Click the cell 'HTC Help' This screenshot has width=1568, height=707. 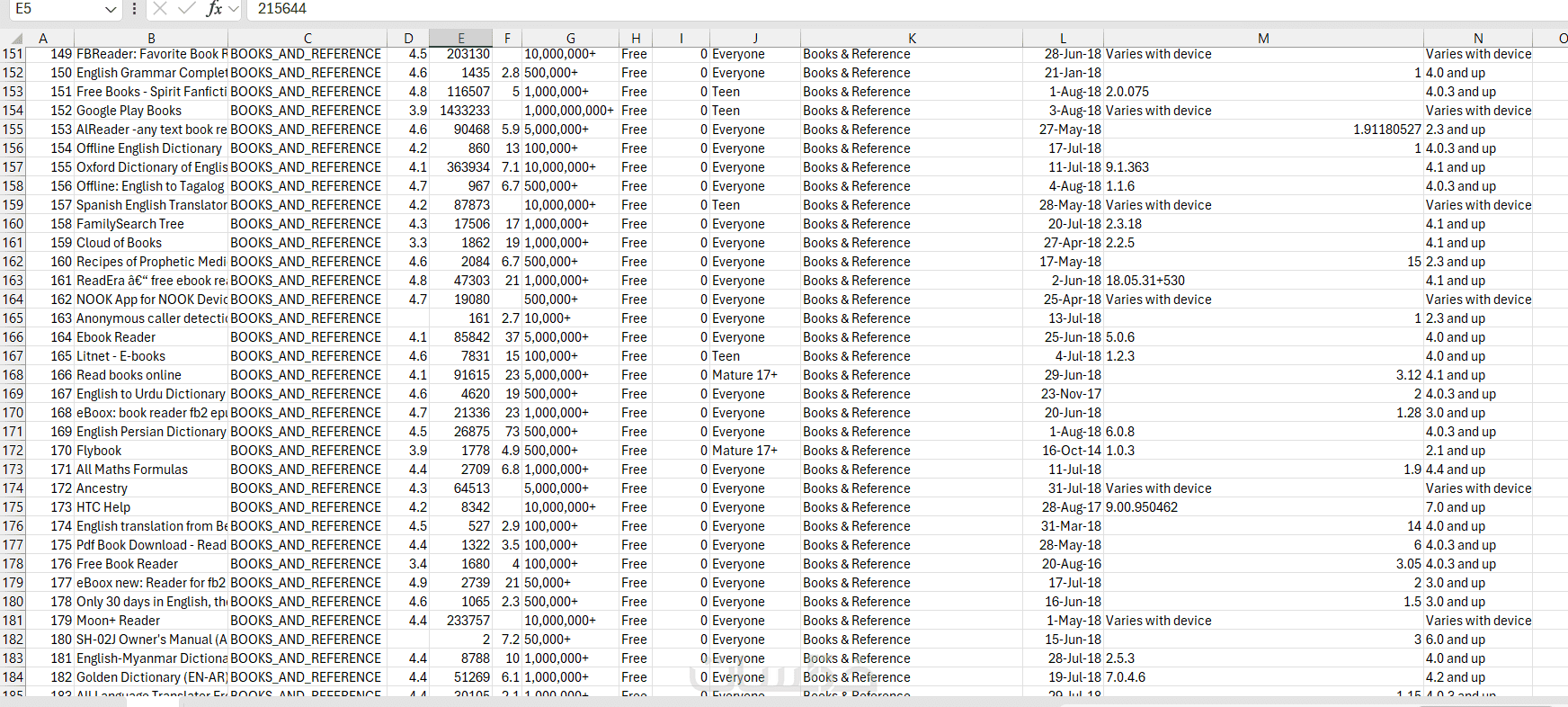[x=151, y=507]
